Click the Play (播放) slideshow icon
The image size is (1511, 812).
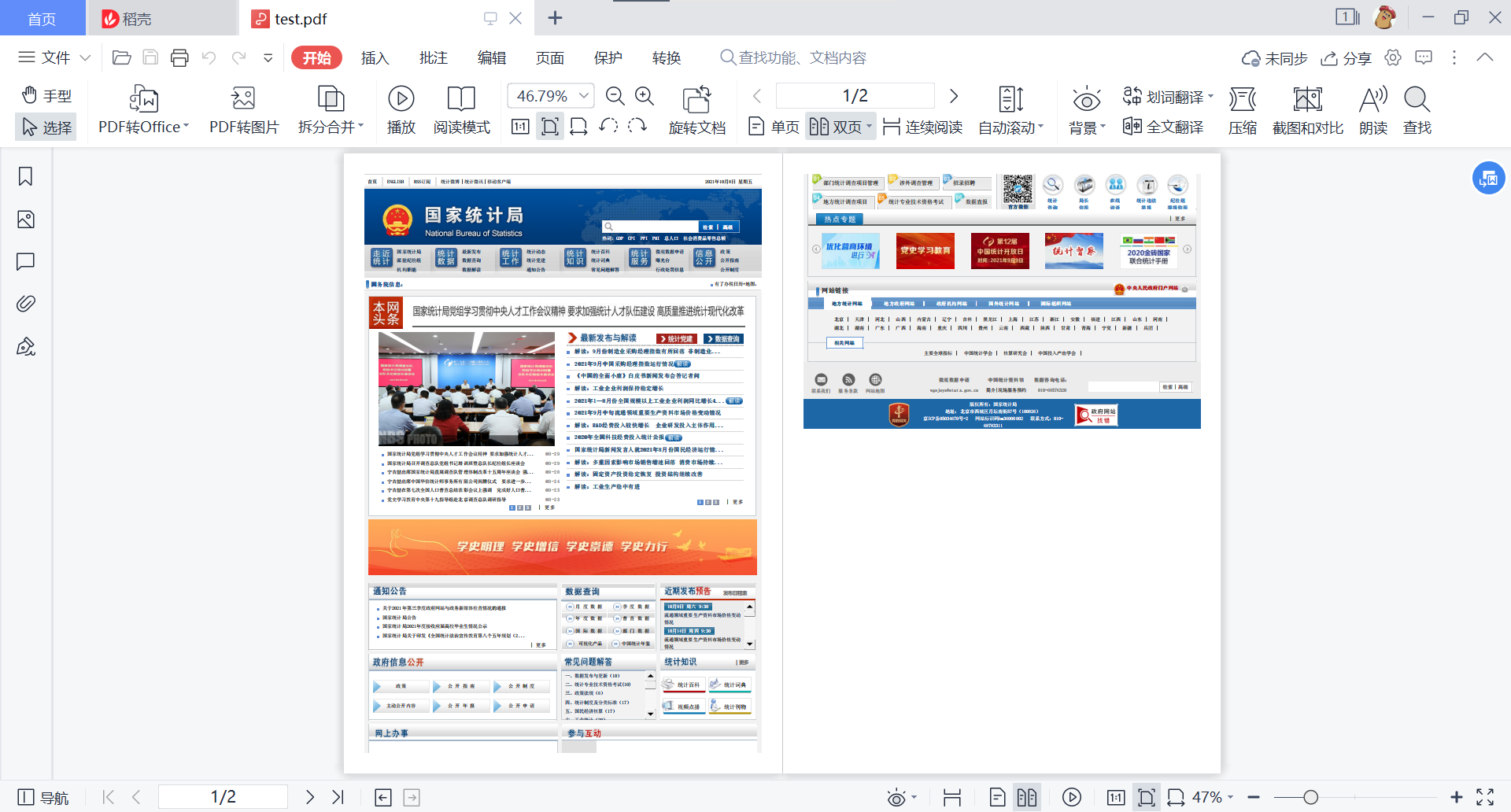point(401,98)
